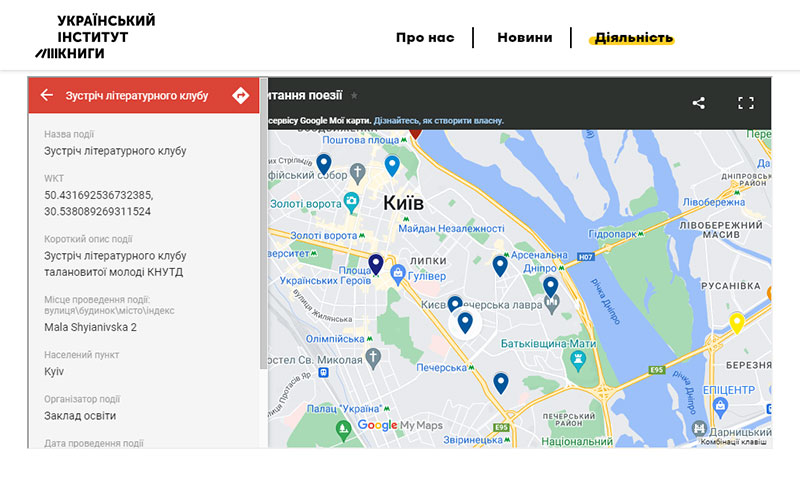The height and width of the screenshot is (477, 800).
Task: Select the blue pin right of Печерська
Action: 501,383
